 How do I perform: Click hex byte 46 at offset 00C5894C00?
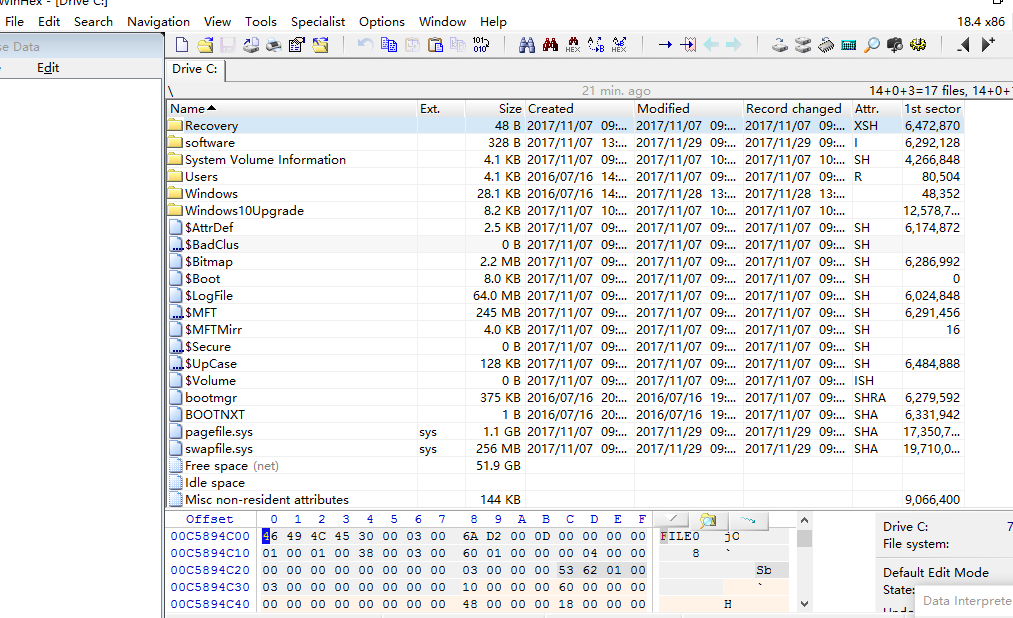(268, 537)
